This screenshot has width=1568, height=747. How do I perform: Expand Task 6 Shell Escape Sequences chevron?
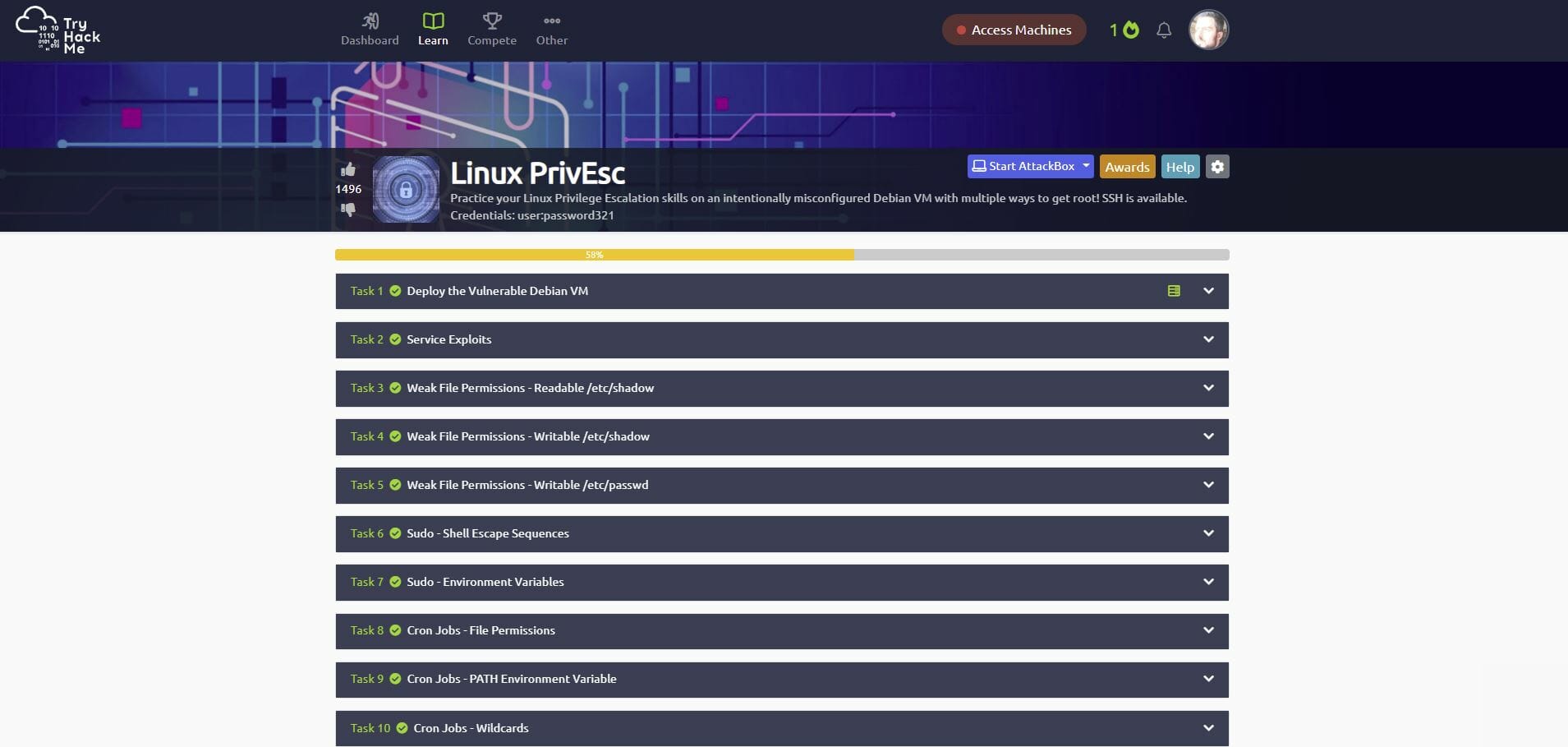[x=1208, y=533]
